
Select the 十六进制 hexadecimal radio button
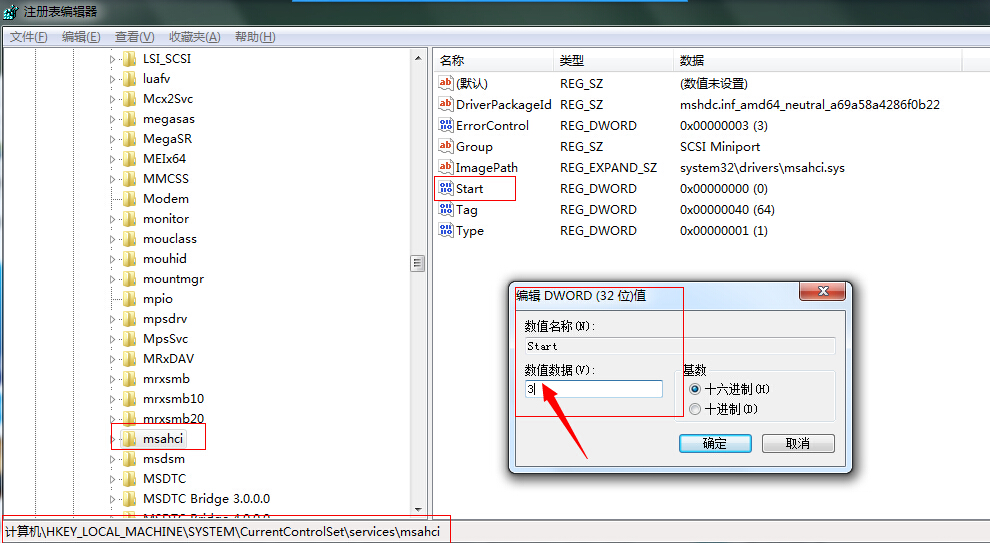click(696, 389)
